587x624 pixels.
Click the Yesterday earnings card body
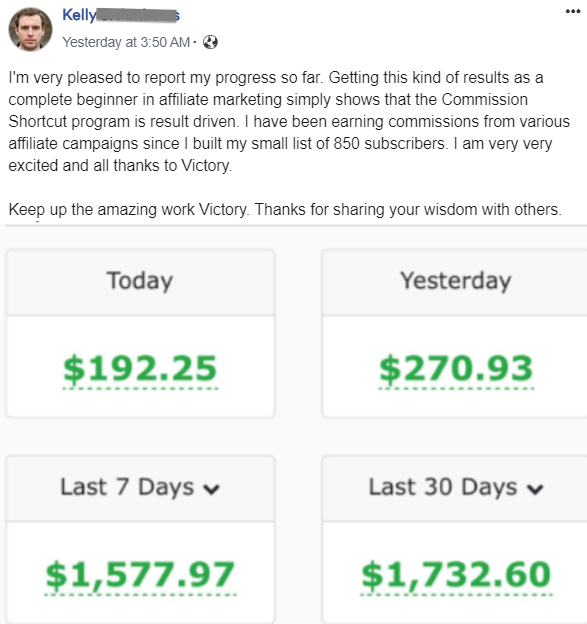(454, 367)
